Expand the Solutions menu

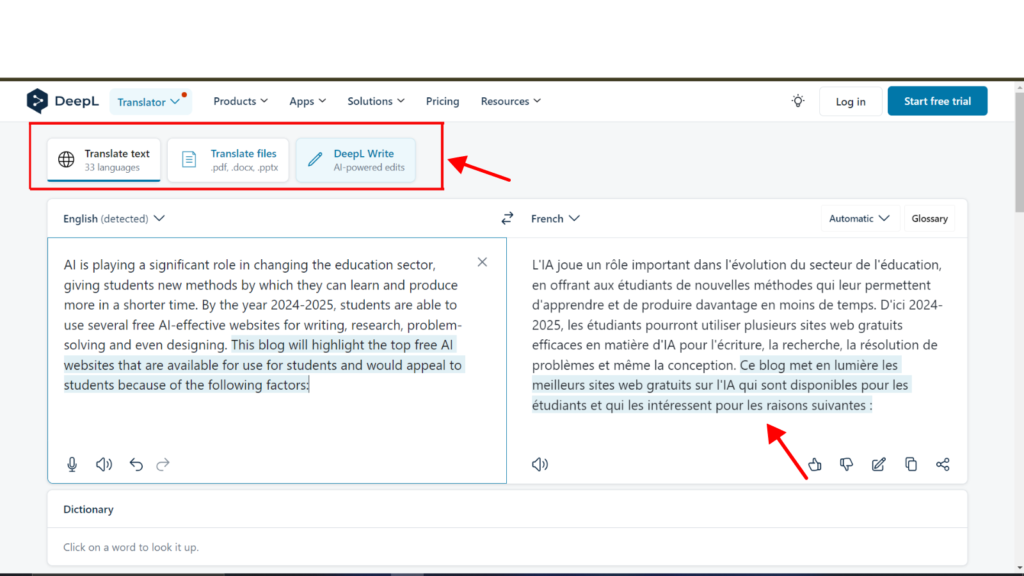(x=376, y=101)
